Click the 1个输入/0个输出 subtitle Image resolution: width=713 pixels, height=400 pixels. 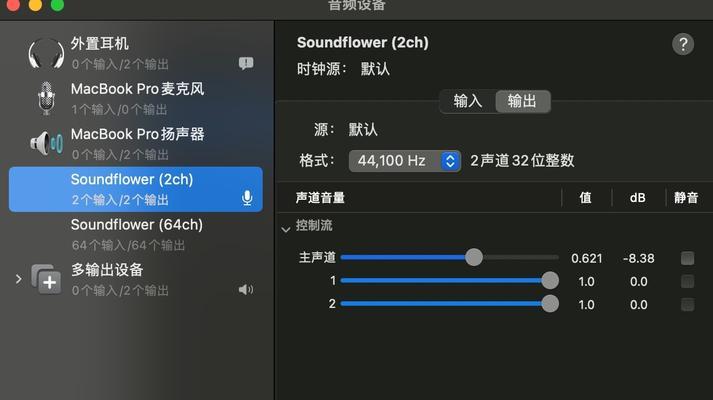click(x=119, y=110)
